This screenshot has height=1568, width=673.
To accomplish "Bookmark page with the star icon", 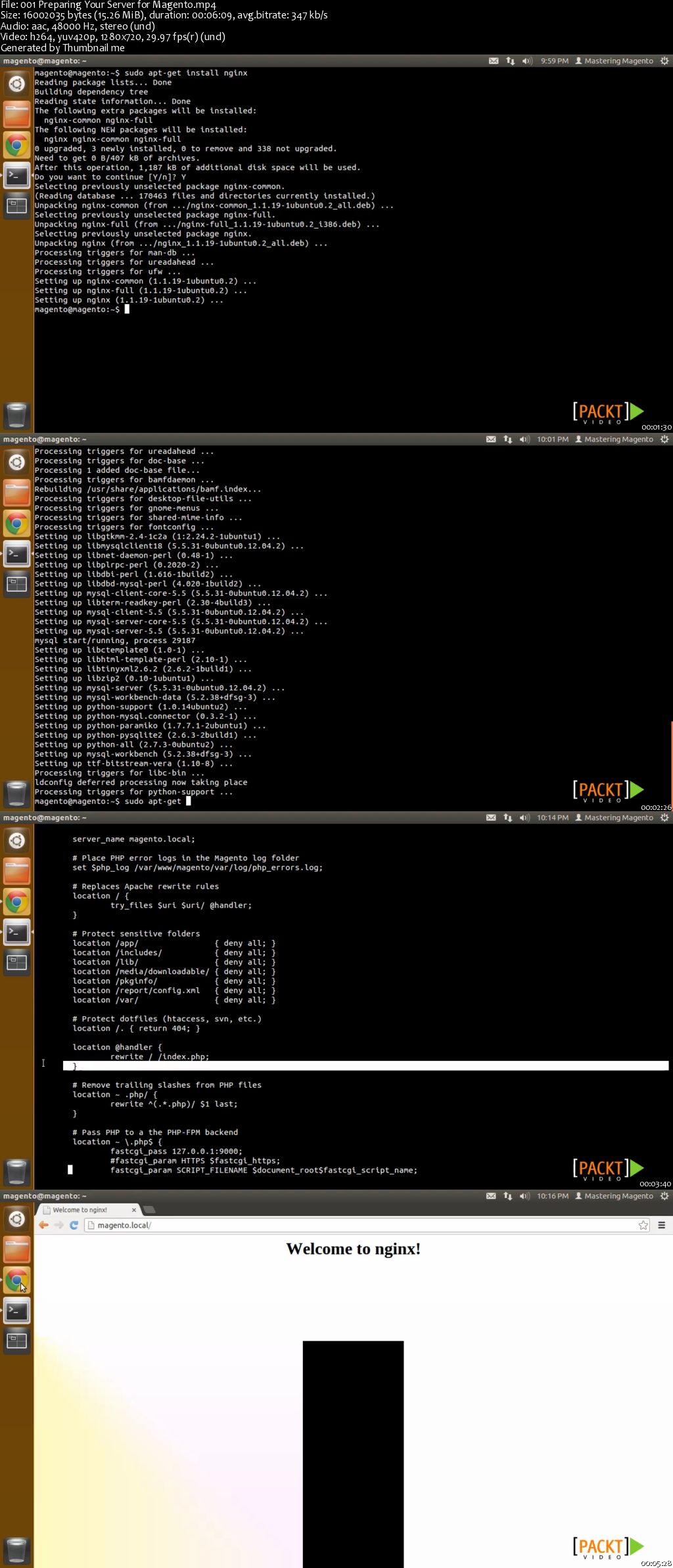I will (643, 1225).
